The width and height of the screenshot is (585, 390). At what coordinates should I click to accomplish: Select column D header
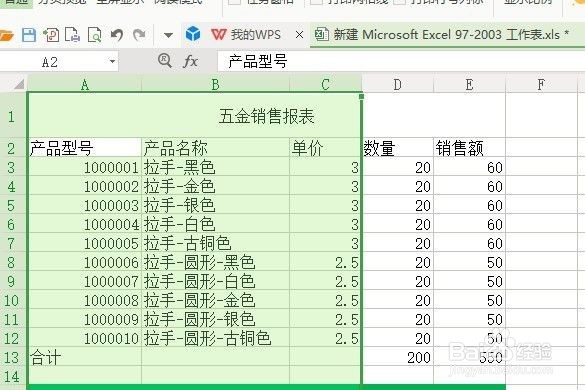pos(397,84)
